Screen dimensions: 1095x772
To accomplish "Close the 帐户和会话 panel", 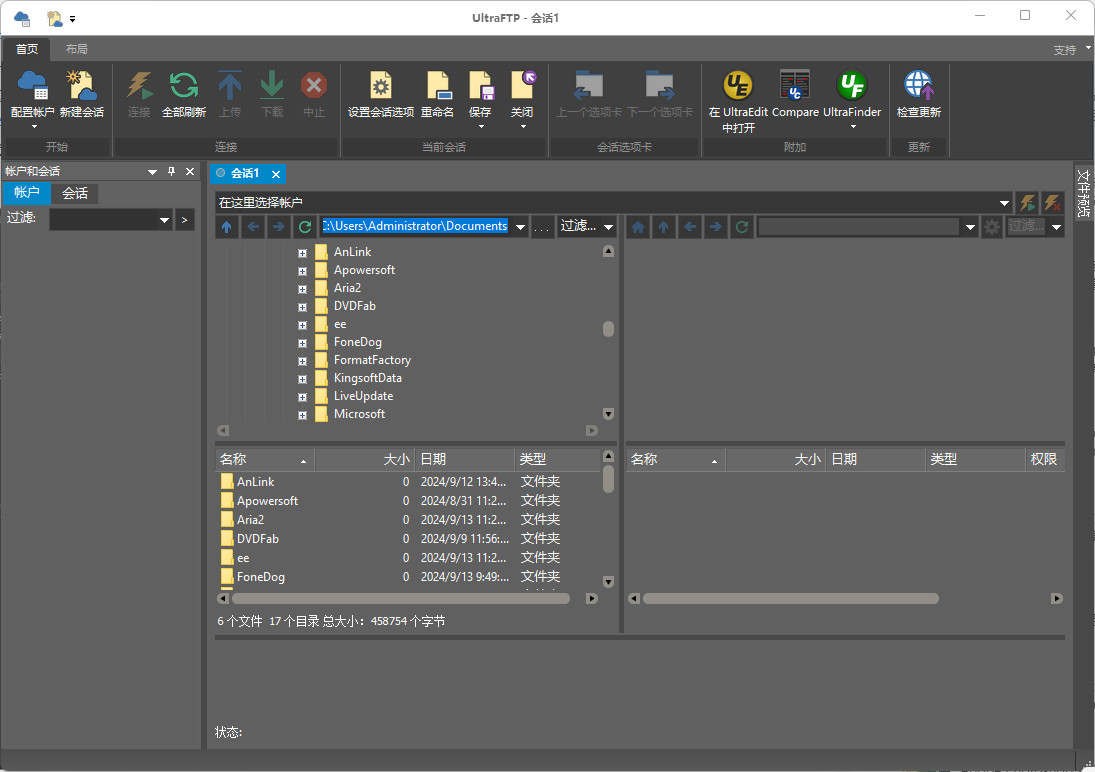I will point(190,171).
